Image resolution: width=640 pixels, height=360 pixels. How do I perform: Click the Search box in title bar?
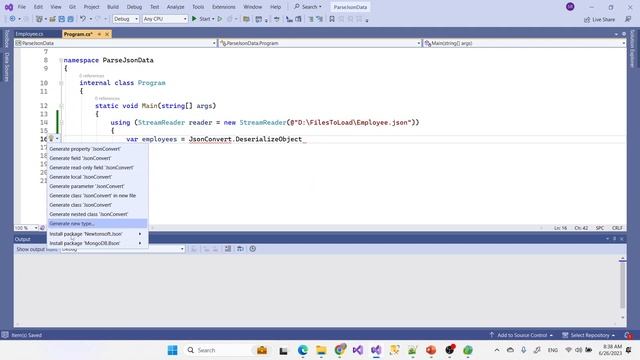coord(308,7)
